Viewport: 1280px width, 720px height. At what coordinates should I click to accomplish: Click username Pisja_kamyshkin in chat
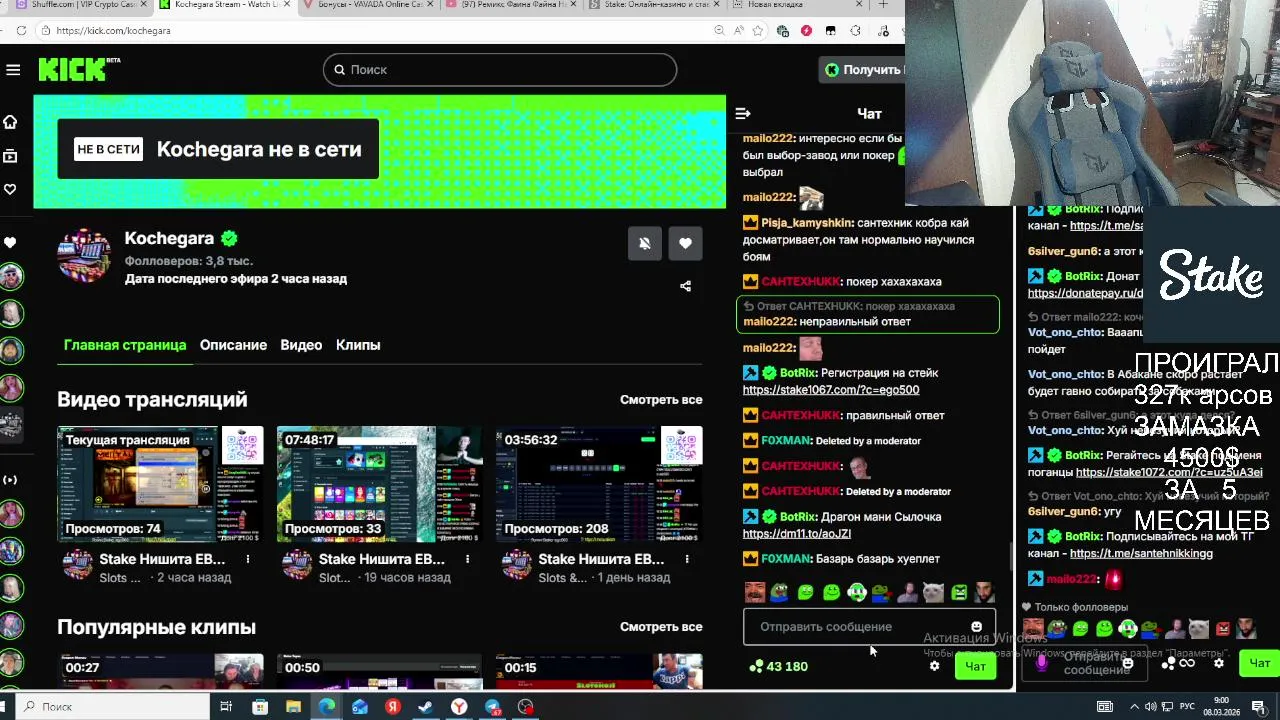tap(807, 223)
